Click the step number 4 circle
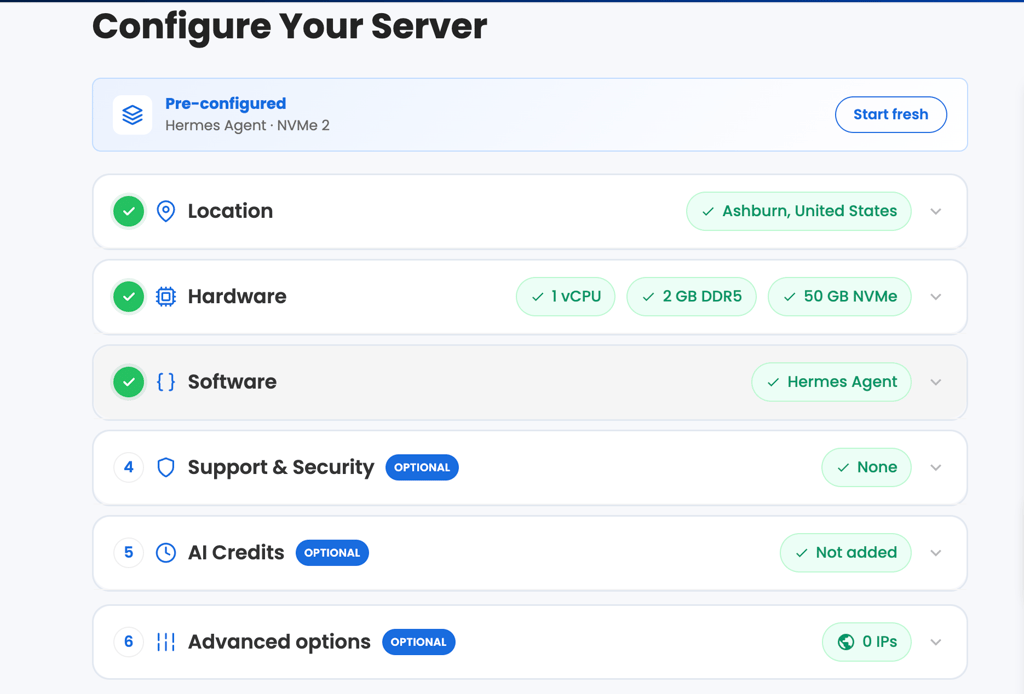The height and width of the screenshot is (694, 1024). pyautogui.click(x=129, y=467)
